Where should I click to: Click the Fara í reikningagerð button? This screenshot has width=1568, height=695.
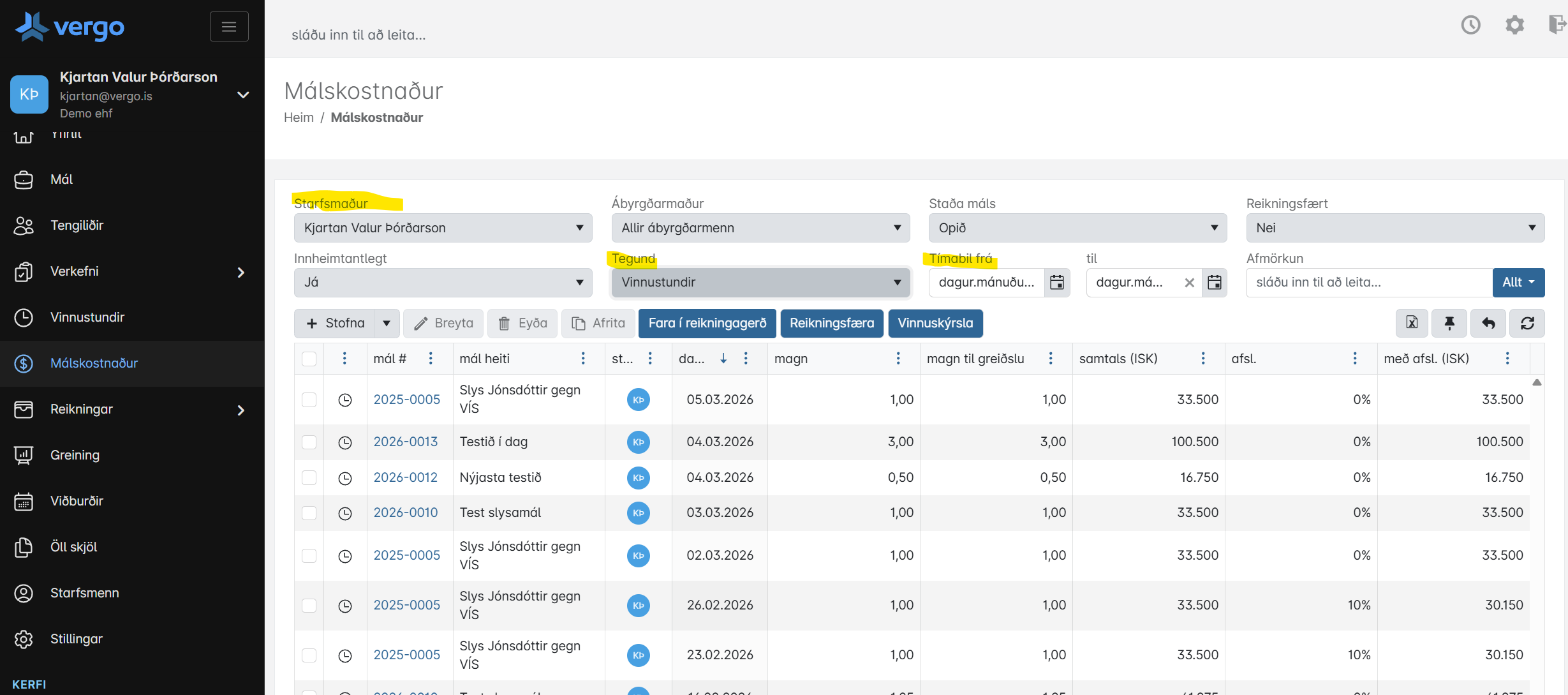point(707,323)
